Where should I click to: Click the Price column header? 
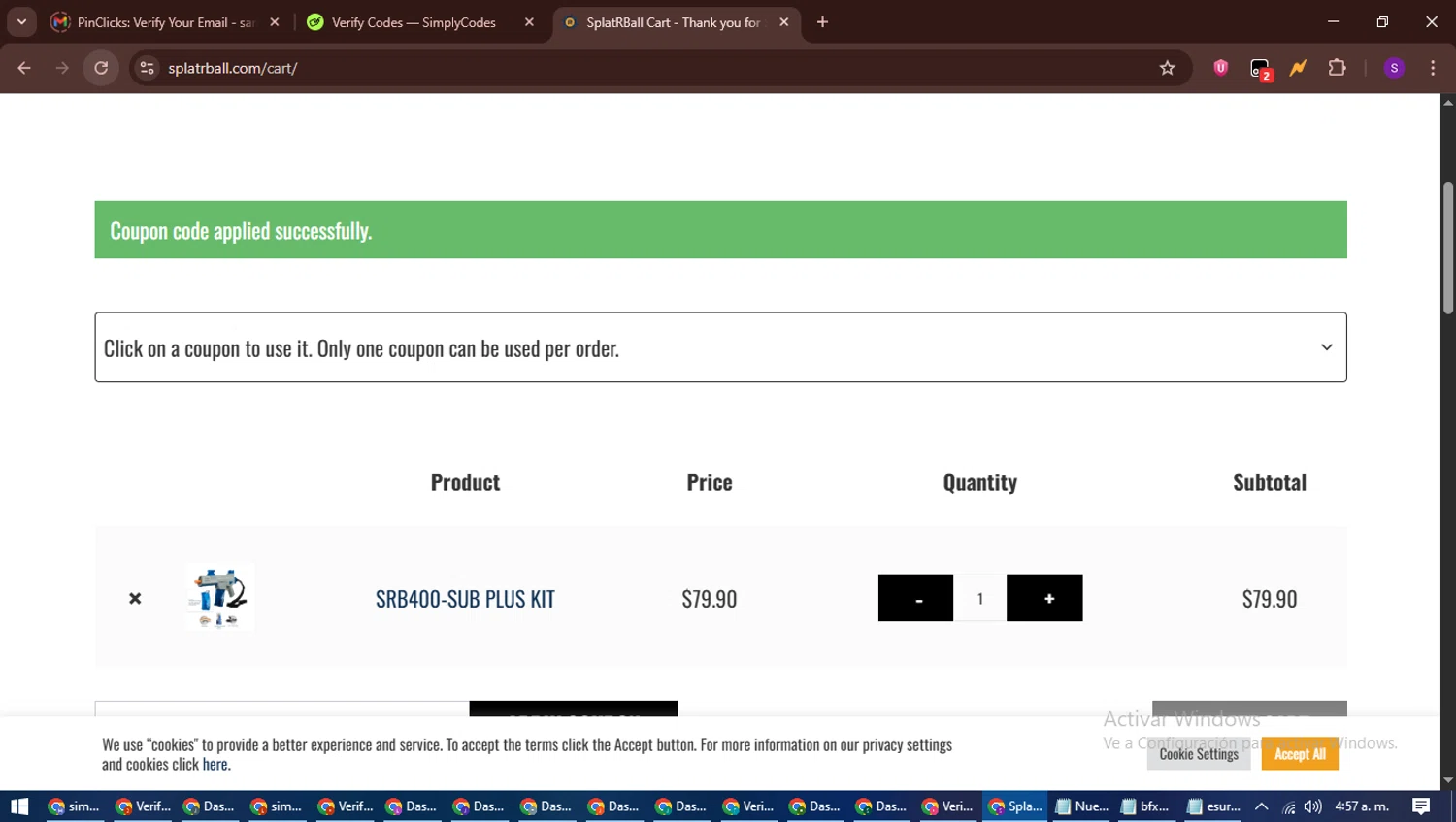tap(710, 482)
